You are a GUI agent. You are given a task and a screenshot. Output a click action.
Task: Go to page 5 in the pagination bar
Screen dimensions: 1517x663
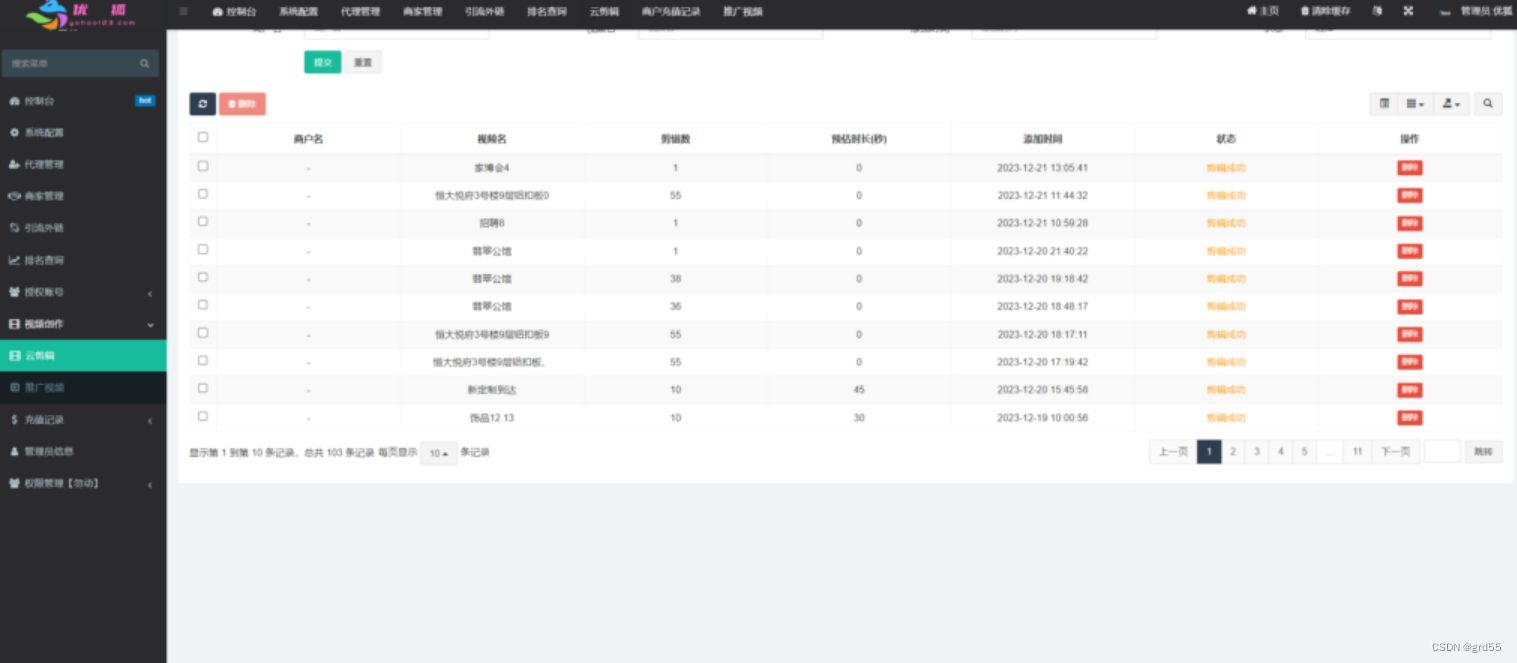(x=1304, y=451)
